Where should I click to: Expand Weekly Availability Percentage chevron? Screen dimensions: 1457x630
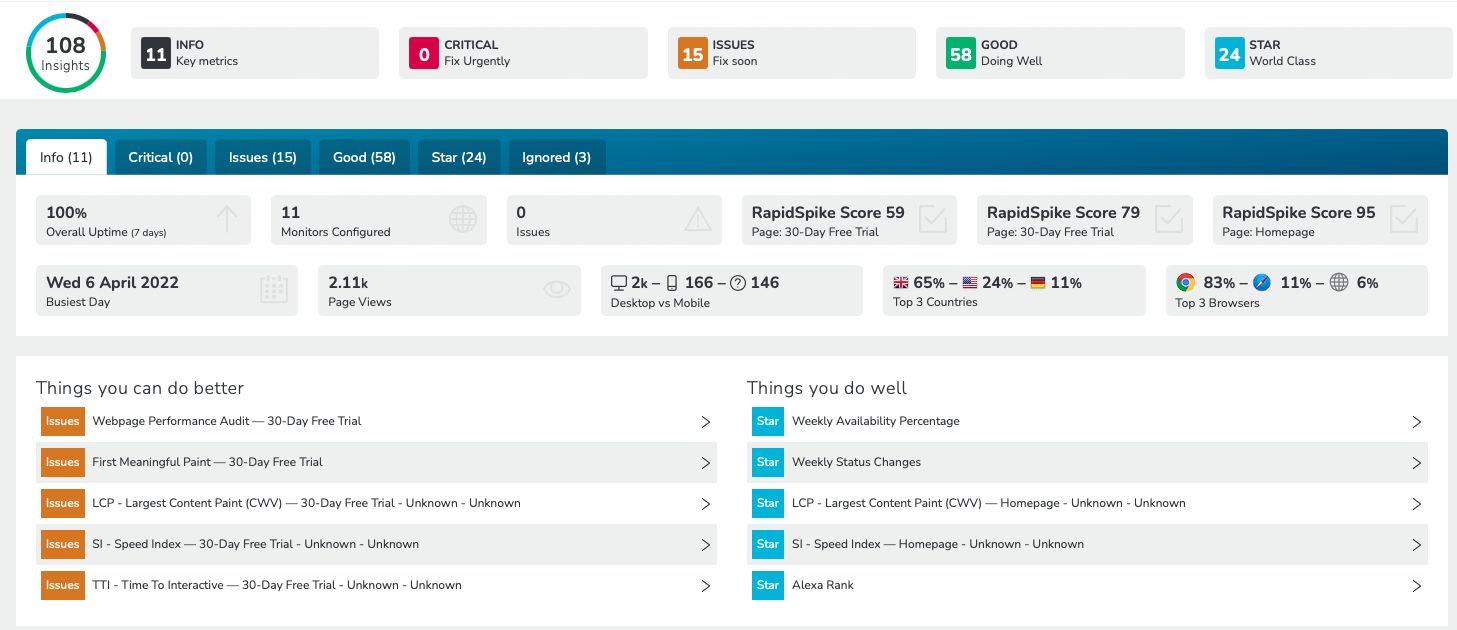pyautogui.click(x=1416, y=422)
